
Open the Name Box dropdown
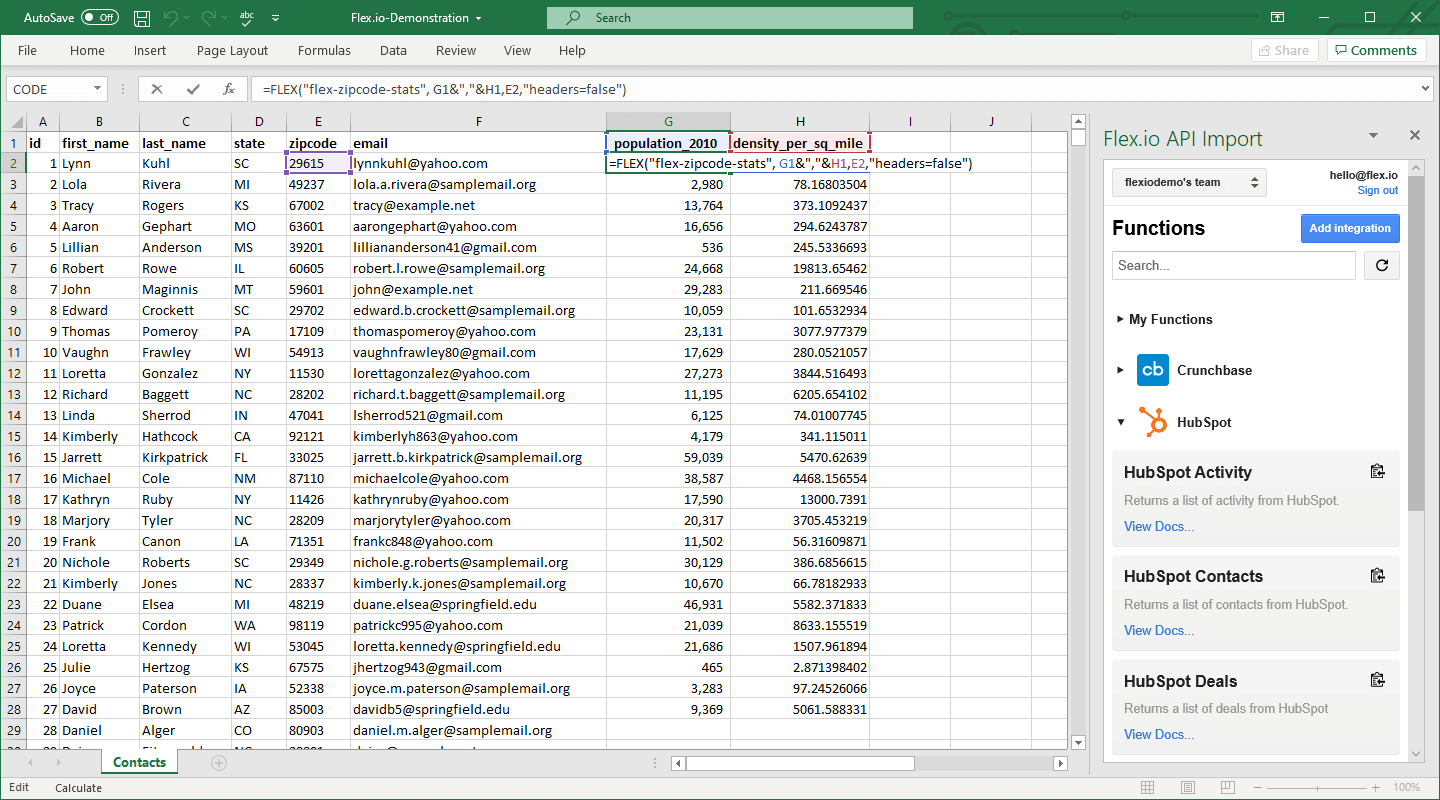96,89
